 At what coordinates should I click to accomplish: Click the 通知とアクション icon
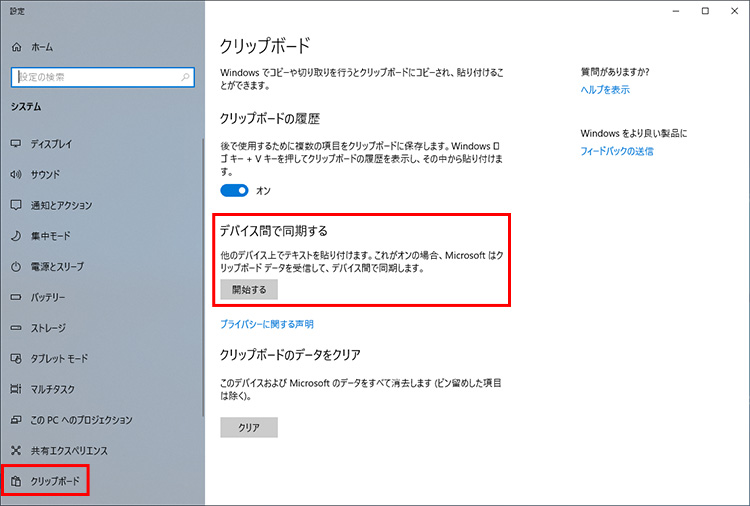(x=16, y=205)
